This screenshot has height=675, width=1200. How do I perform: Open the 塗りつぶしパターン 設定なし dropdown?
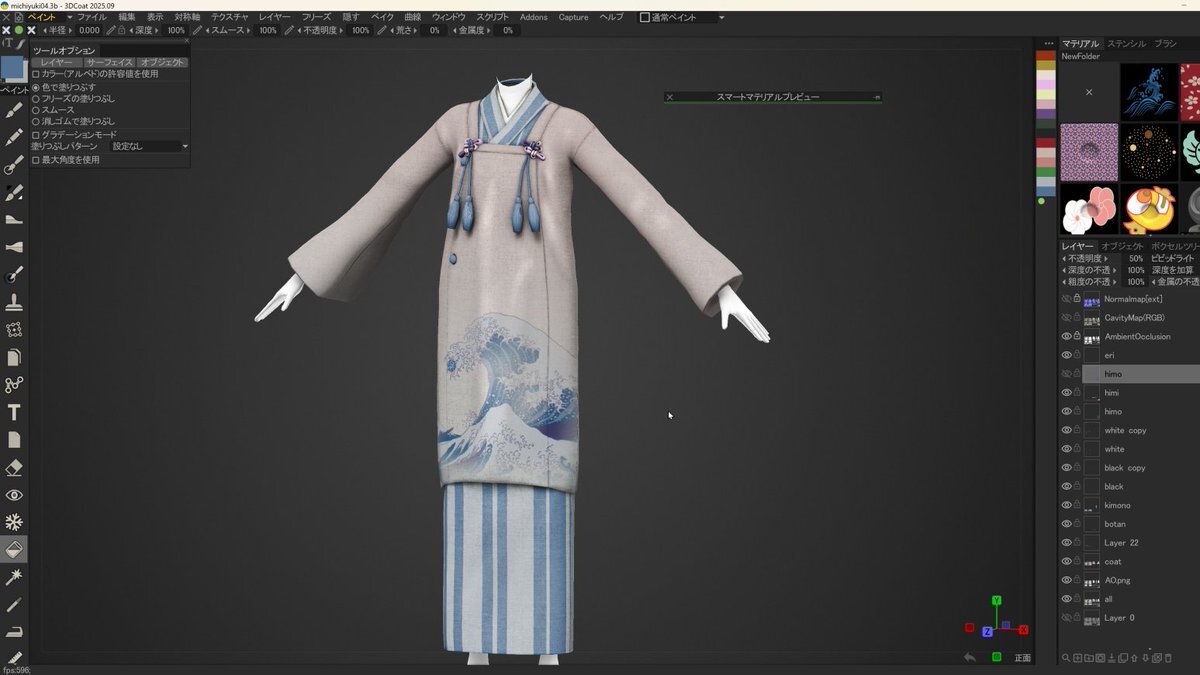click(x=149, y=146)
